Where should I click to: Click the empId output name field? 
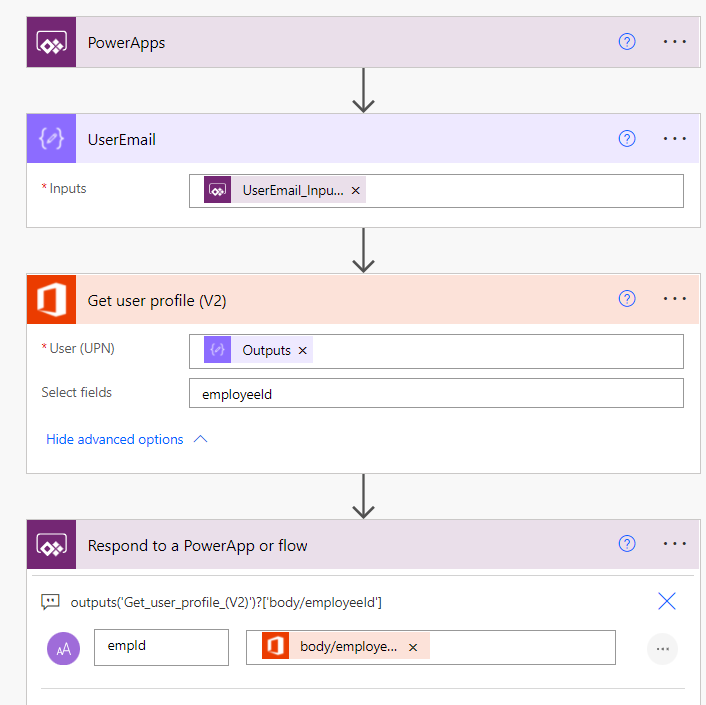(x=161, y=647)
